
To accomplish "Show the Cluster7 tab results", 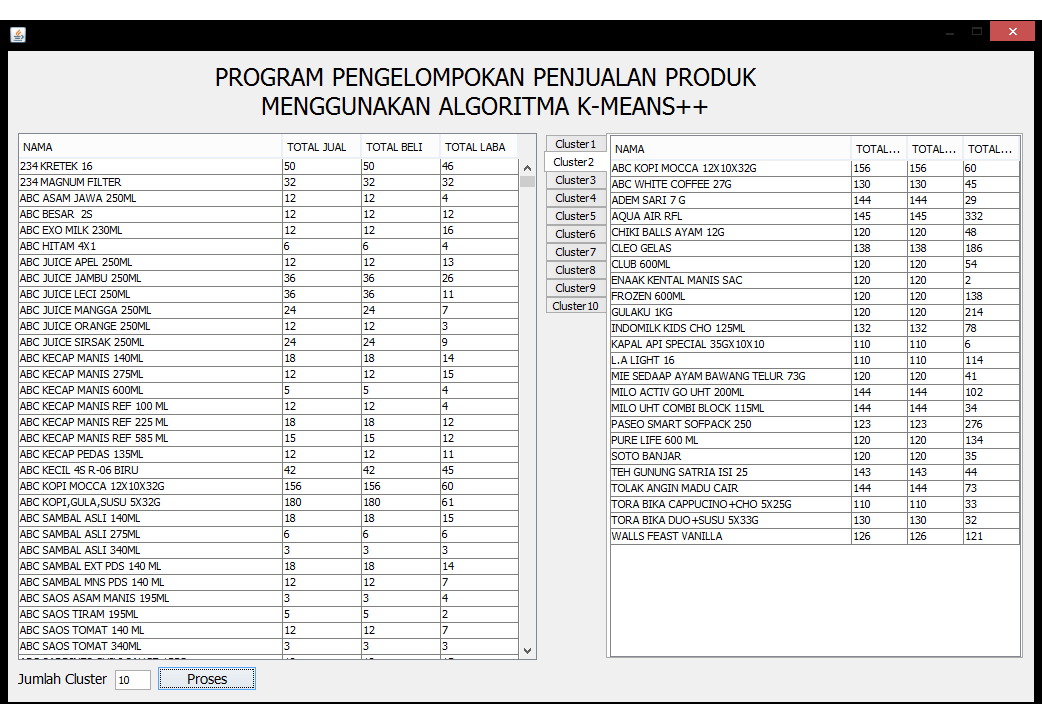I will (575, 252).
